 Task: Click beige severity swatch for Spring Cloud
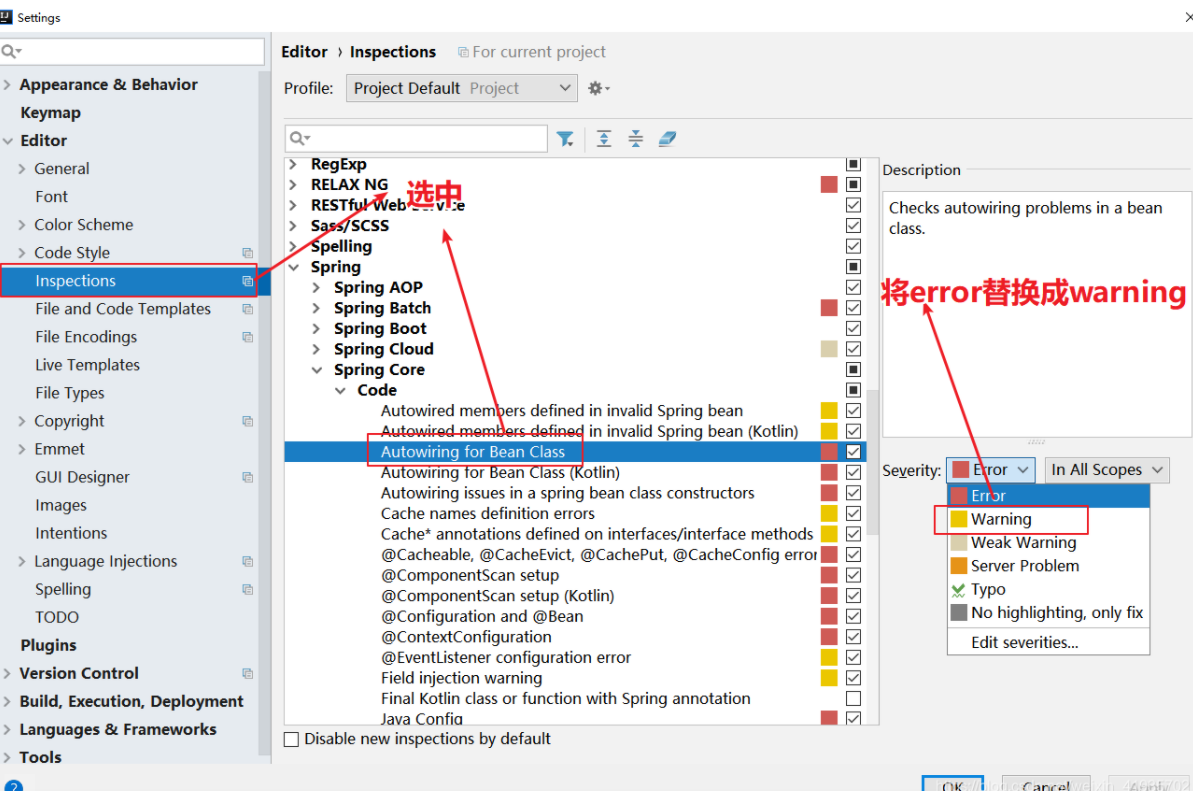829,349
